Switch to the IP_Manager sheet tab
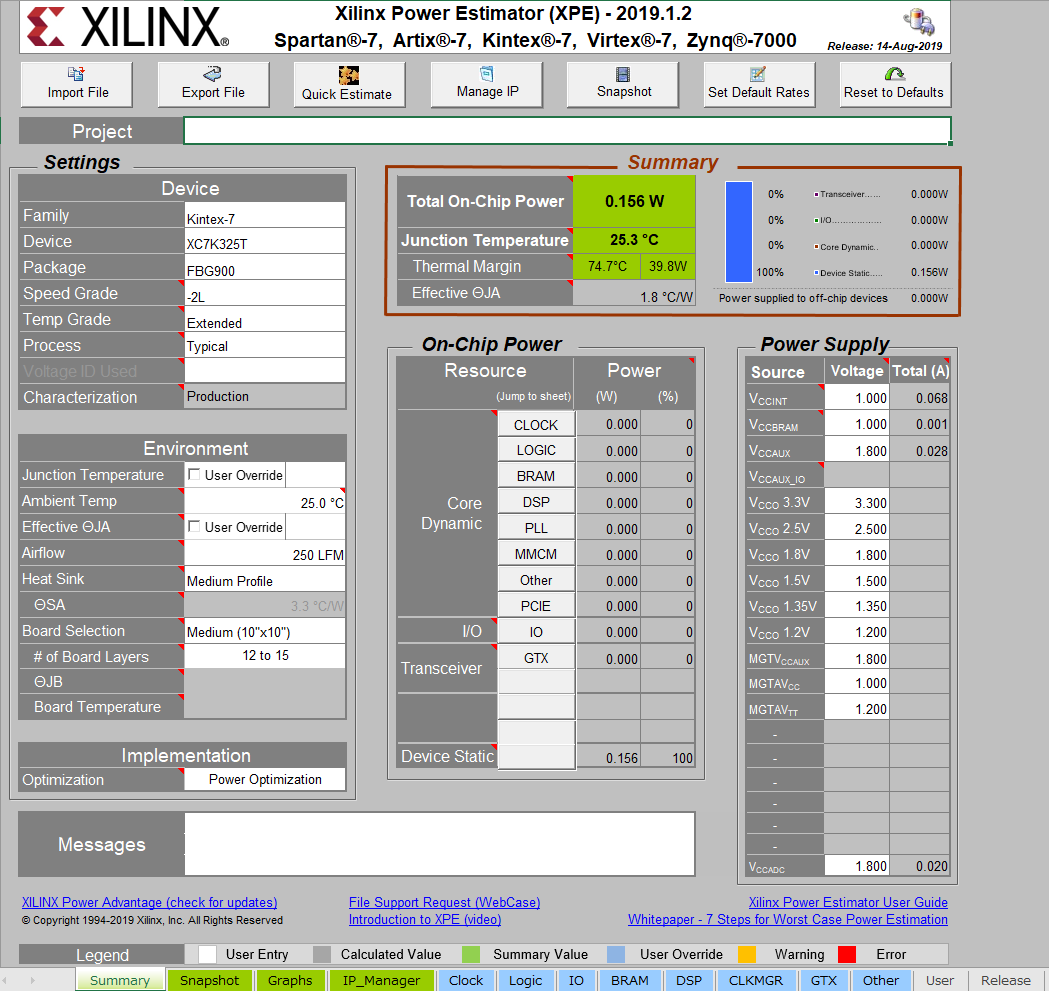Viewport: 1049px width, 991px height. [x=381, y=980]
